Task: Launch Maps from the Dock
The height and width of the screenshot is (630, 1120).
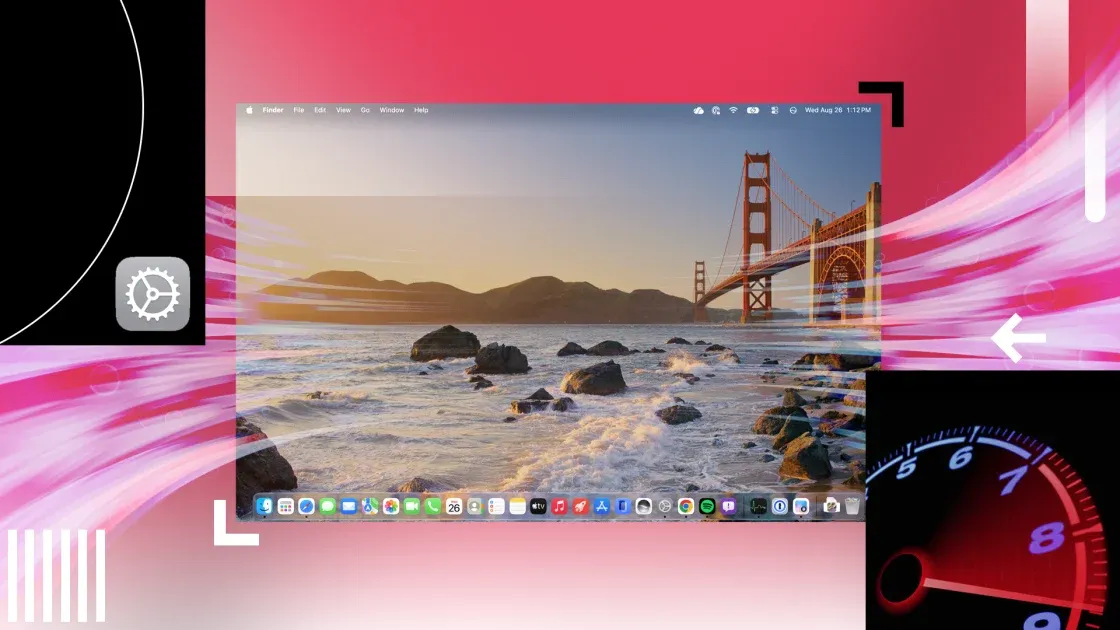Action: point(369,506)
